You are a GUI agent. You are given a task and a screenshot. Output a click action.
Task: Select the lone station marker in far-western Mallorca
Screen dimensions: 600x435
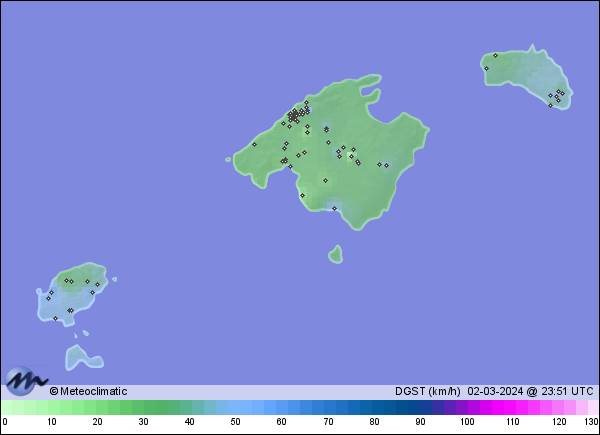point(254,144)
